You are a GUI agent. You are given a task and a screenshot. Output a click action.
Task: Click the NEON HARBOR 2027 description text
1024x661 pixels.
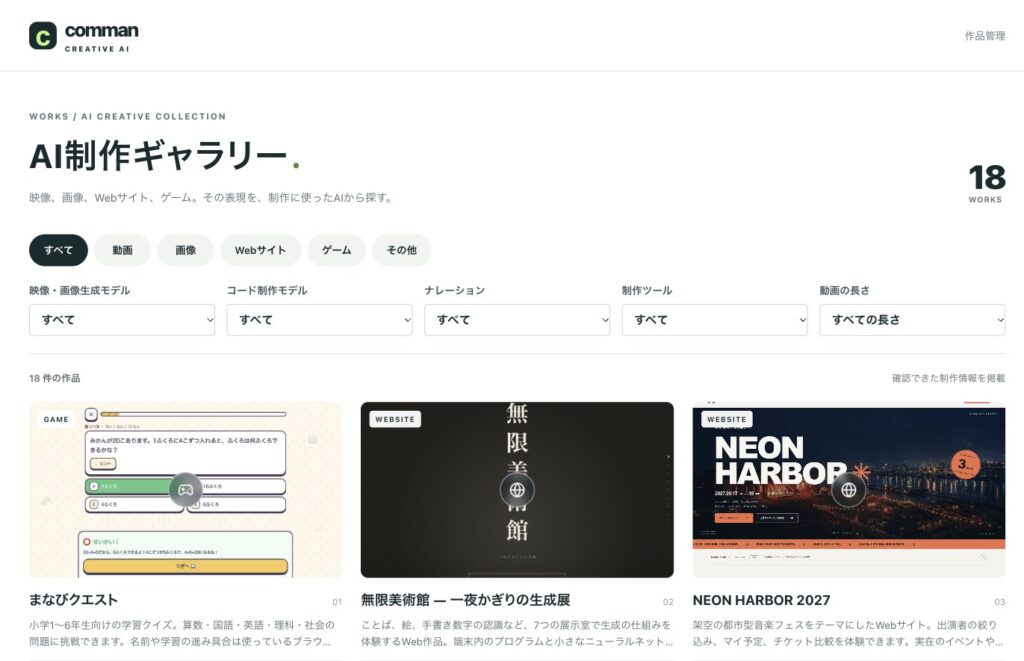(848, 633)
